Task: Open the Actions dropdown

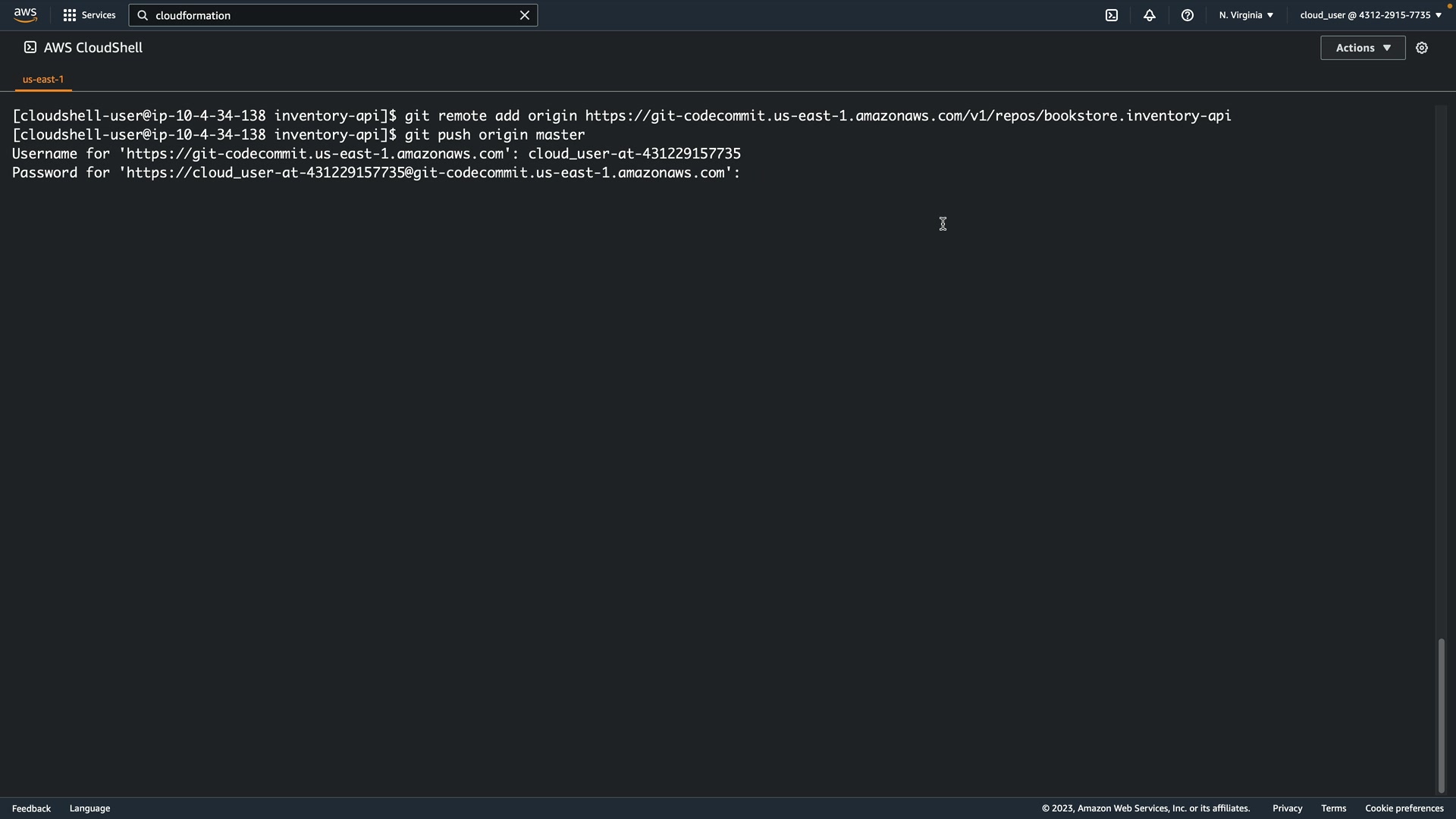Action: 1363,48
